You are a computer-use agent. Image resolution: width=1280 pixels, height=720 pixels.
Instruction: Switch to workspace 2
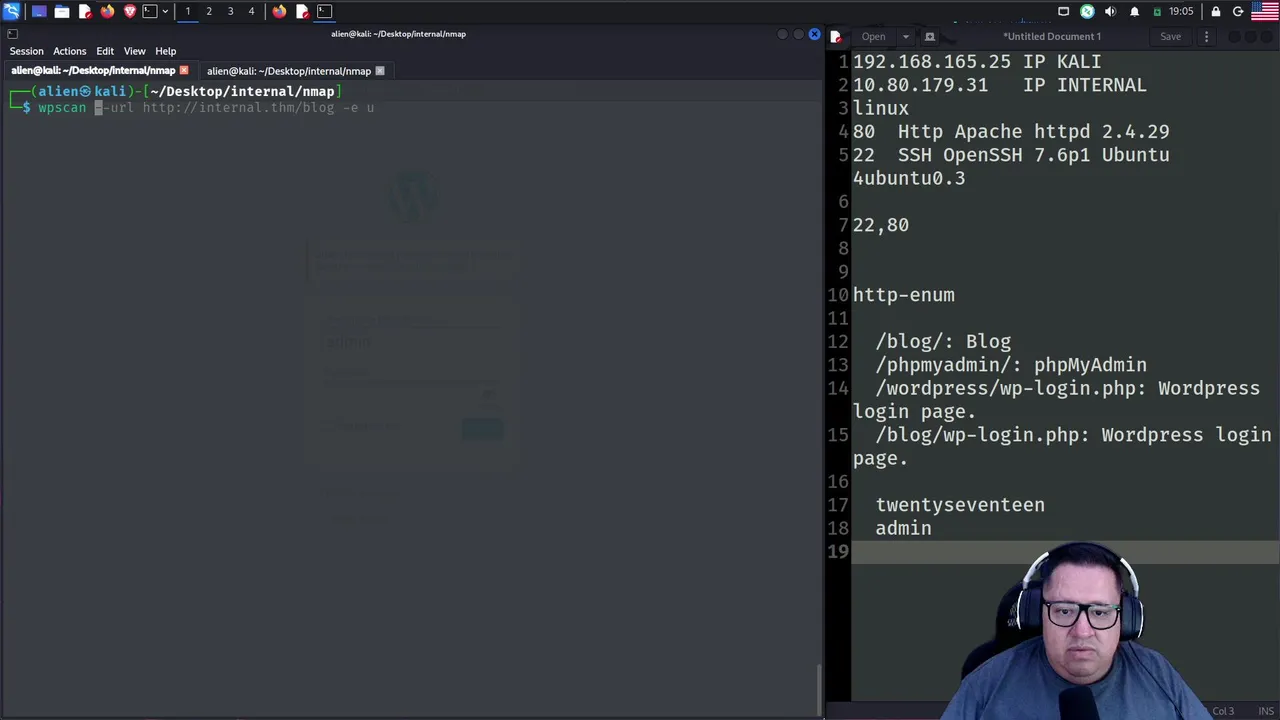pyautogui.click(x=209, y=11)
